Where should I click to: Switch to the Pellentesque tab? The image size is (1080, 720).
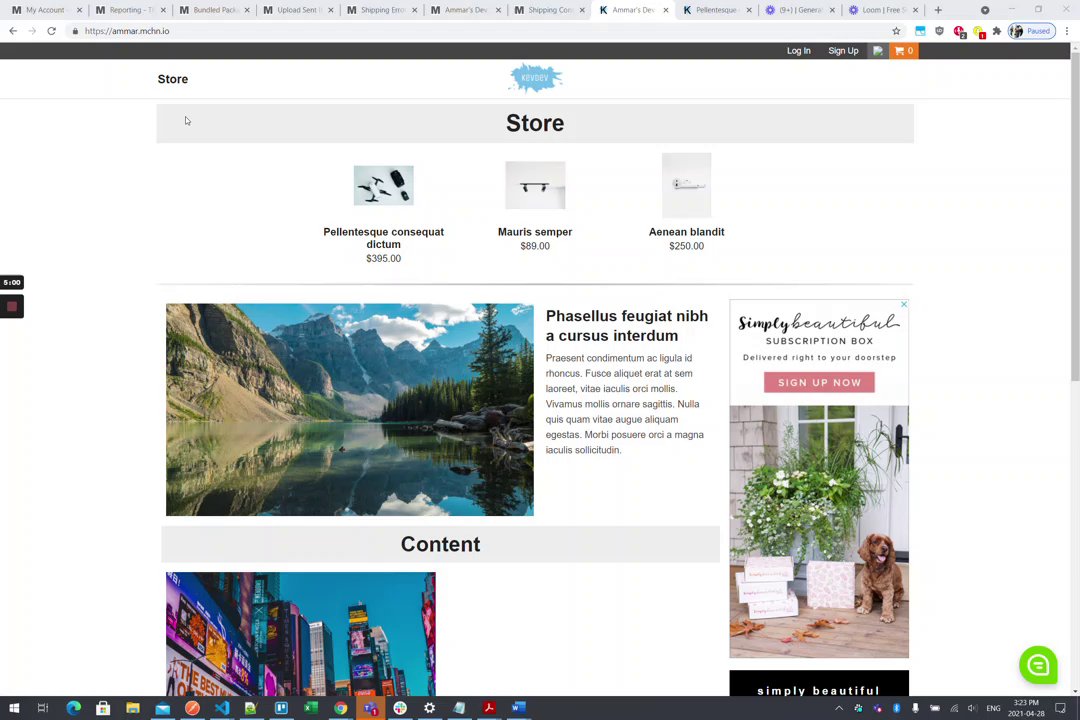[x=716, y=10]
